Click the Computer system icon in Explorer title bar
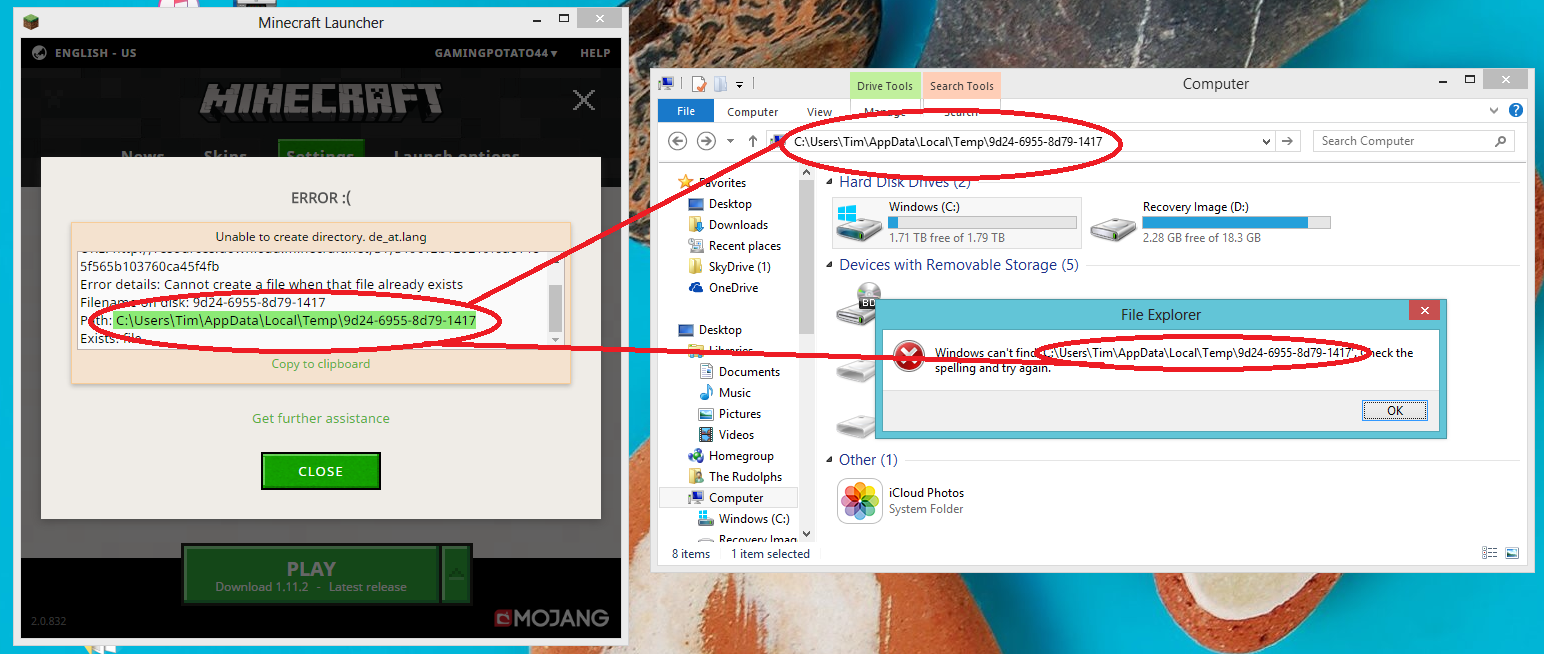This screenshot has height=654, width=1544. point(666,83)
